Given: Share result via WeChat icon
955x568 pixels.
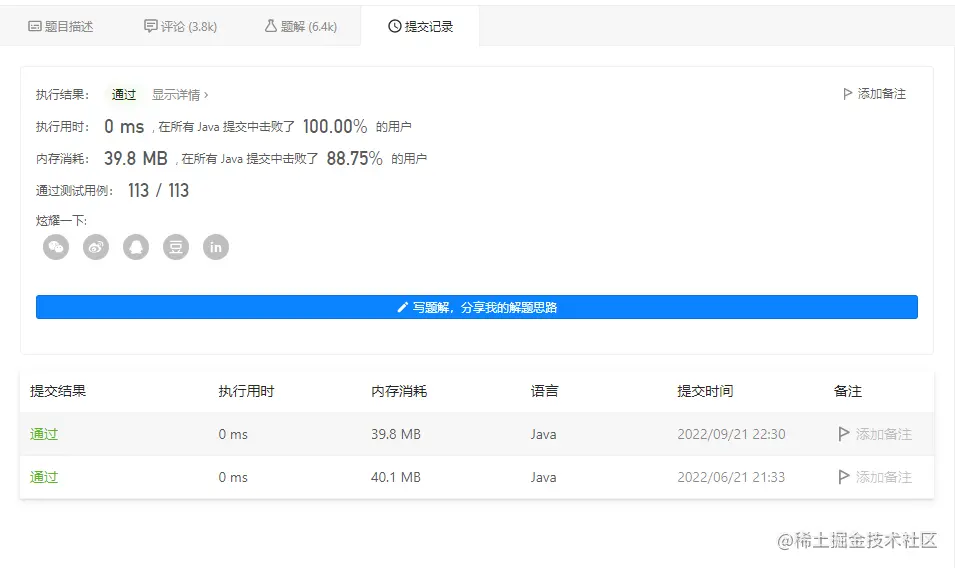Looking at the screenshot, I should [x=56, y=247].
